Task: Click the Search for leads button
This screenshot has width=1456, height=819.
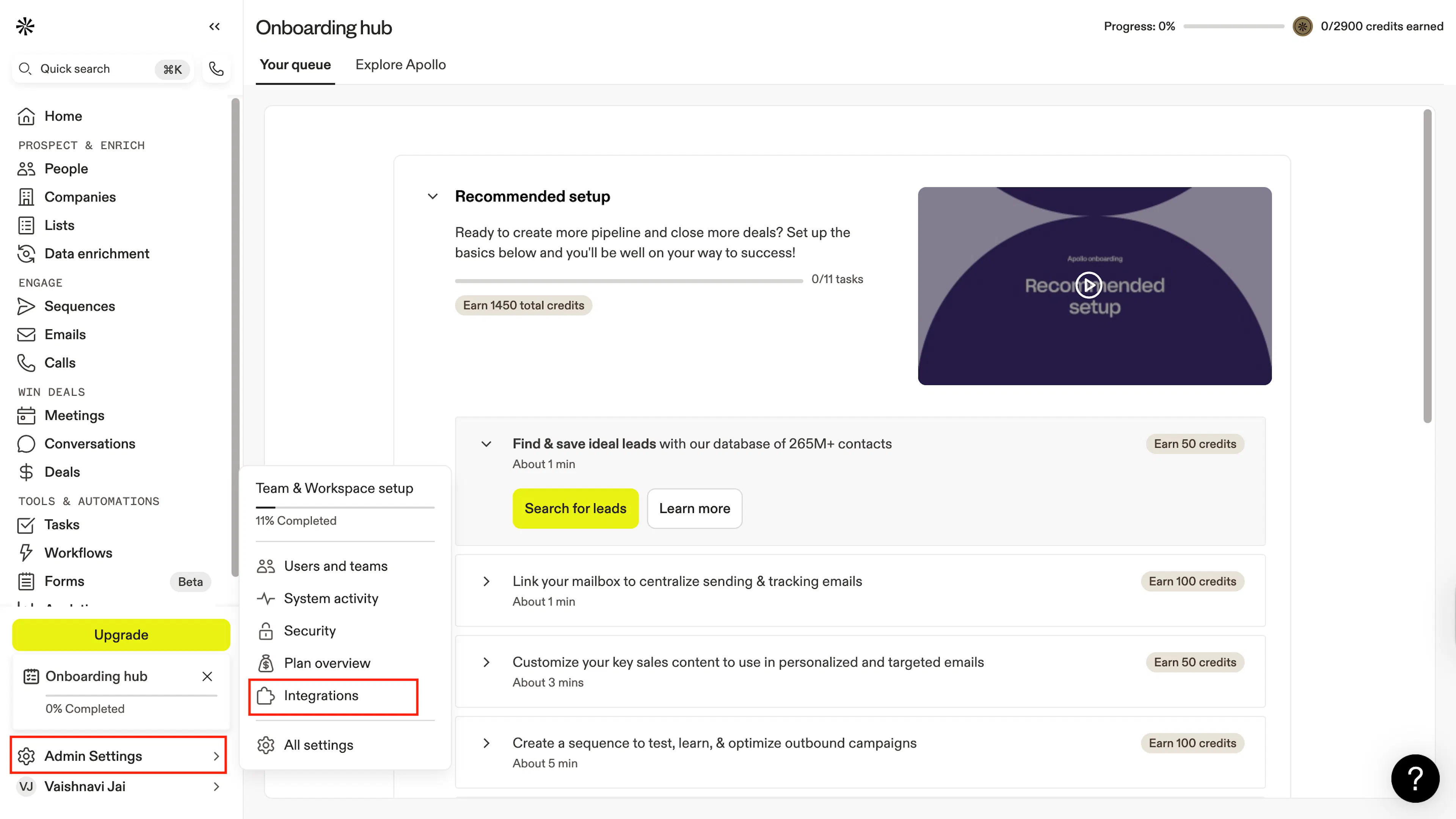Action: coord(576,508)
